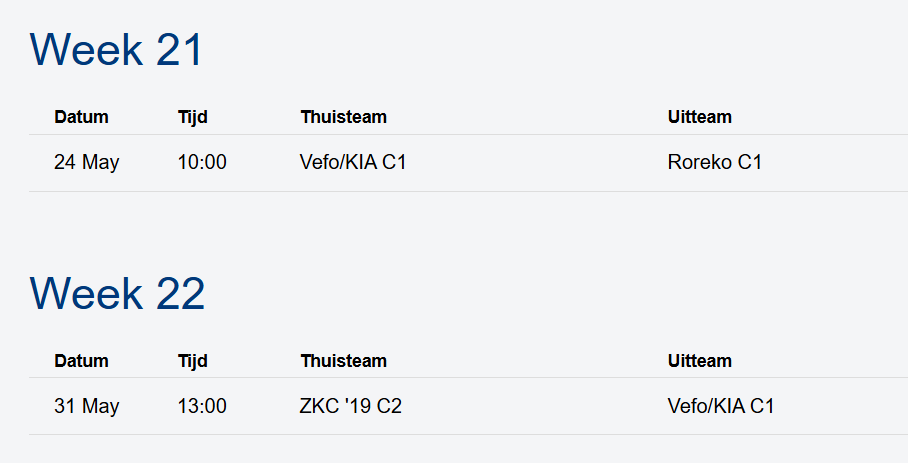Select Thuisteam column header under Week 22
The height and width of the screenshot is (463, 908).
[343, 361]
